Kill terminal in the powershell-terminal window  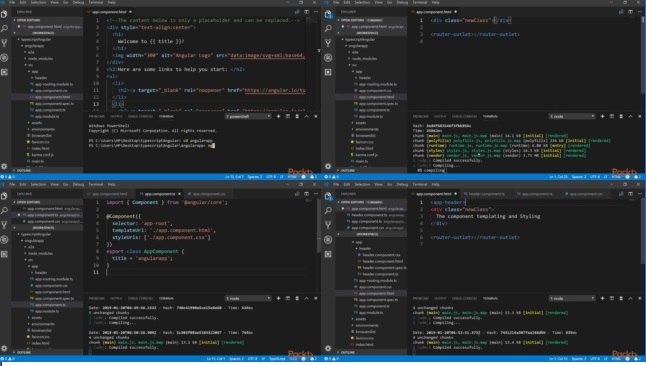pyautogui.click(x=297, y=117)
